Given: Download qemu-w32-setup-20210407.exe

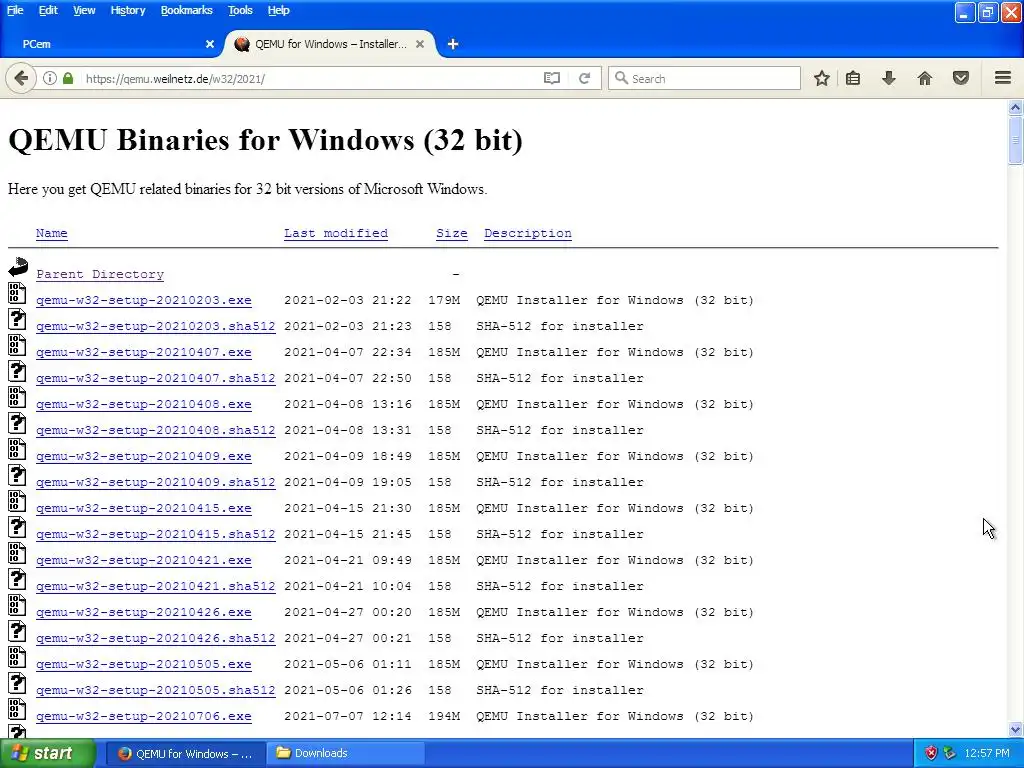Looking at the screenshot, I should [144, 353].
